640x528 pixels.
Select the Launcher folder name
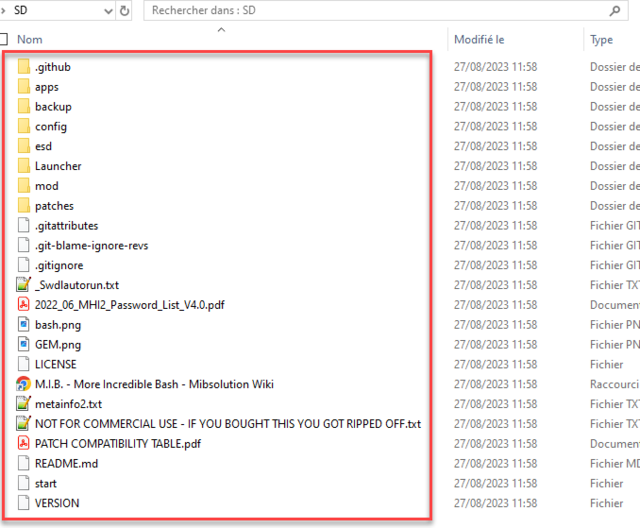pyautogui.click(x=58, y=166)
